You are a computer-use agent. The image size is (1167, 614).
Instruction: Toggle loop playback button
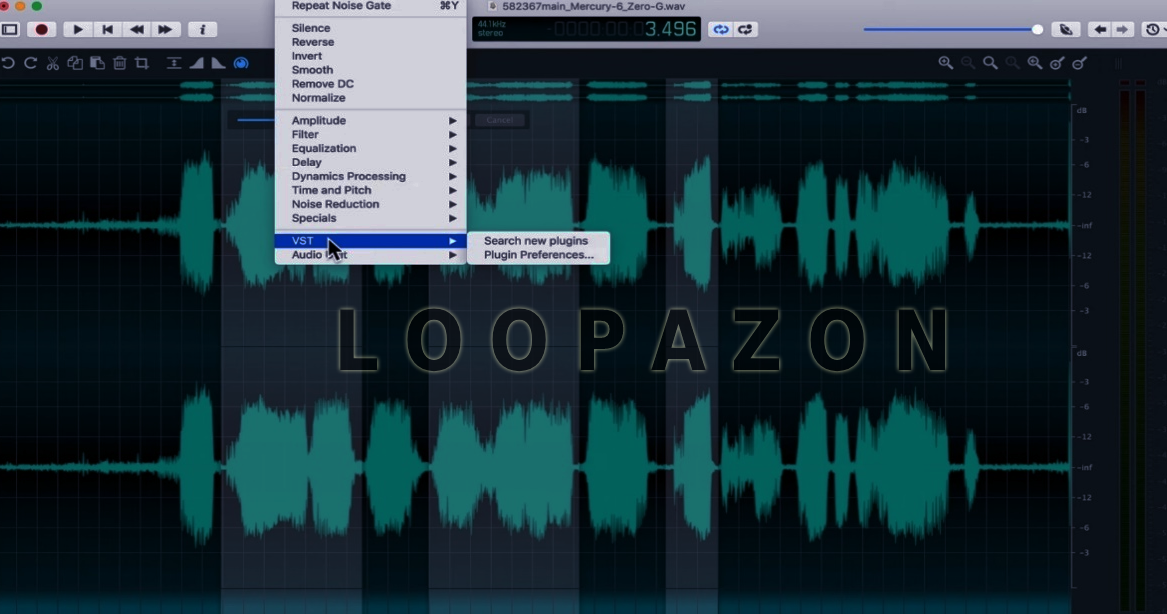click(x=719, y=30)
